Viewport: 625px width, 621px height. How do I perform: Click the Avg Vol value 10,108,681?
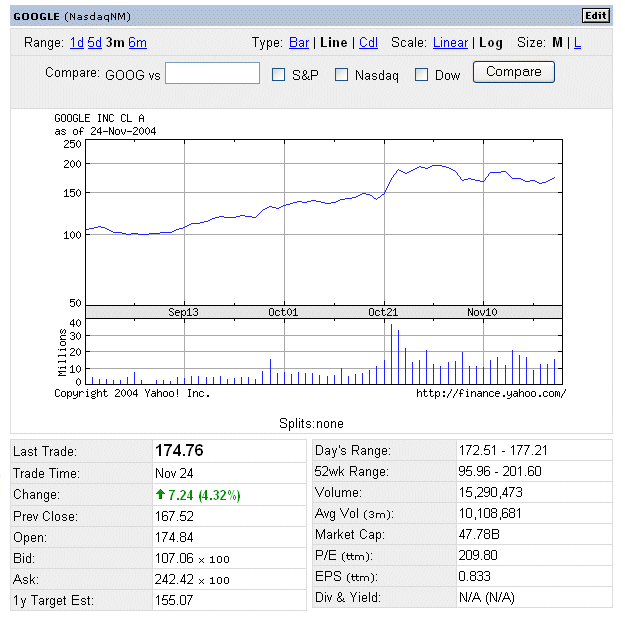[x=490, y=513]
